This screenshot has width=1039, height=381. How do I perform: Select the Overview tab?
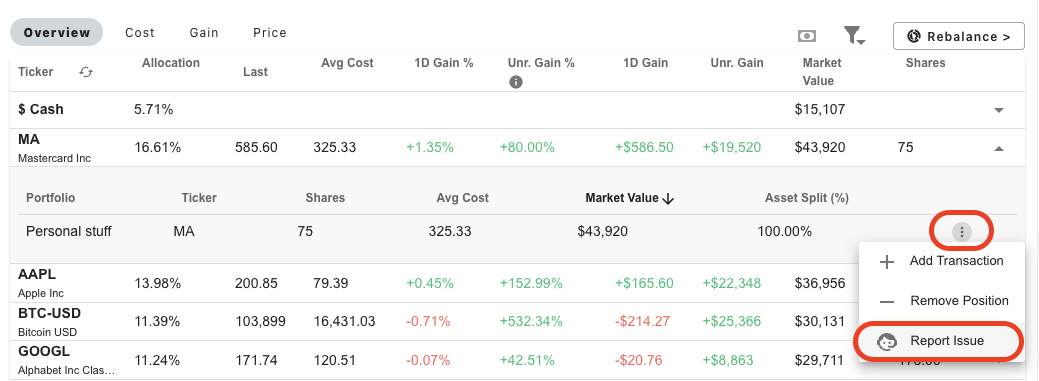pos(56,32)
